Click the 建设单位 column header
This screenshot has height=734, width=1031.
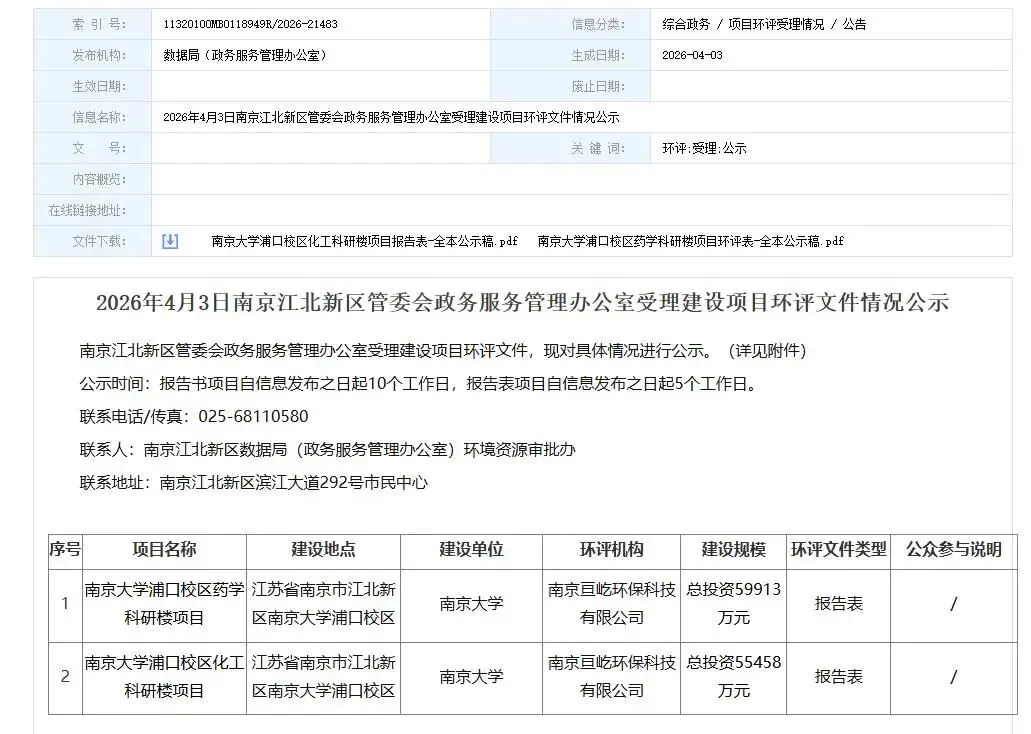click(x=471, y=551)
